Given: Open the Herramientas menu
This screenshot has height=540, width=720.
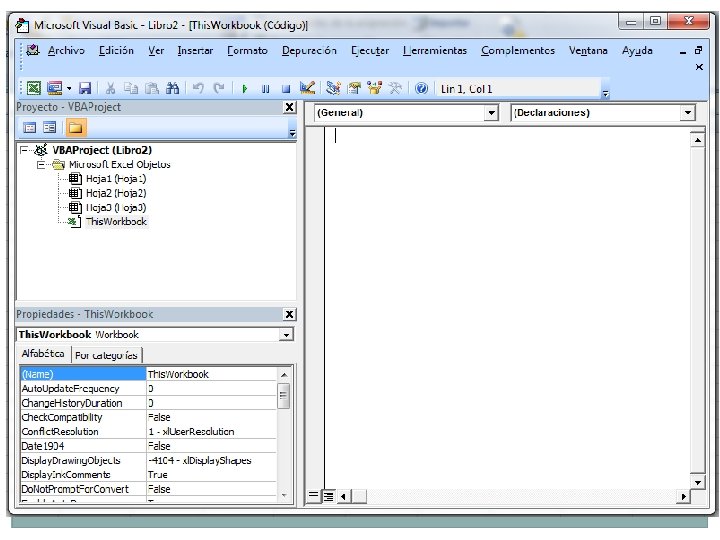Looking at the screenshot, I should 434,51.
